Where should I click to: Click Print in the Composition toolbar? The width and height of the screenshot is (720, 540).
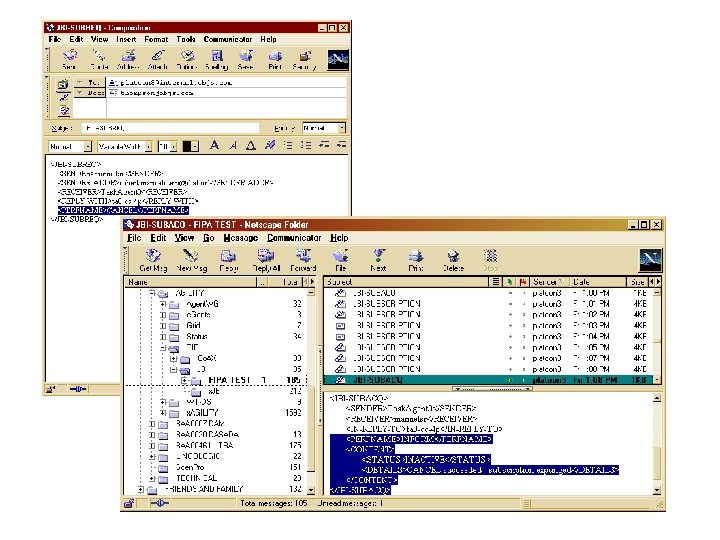click(x=275, y=61)
